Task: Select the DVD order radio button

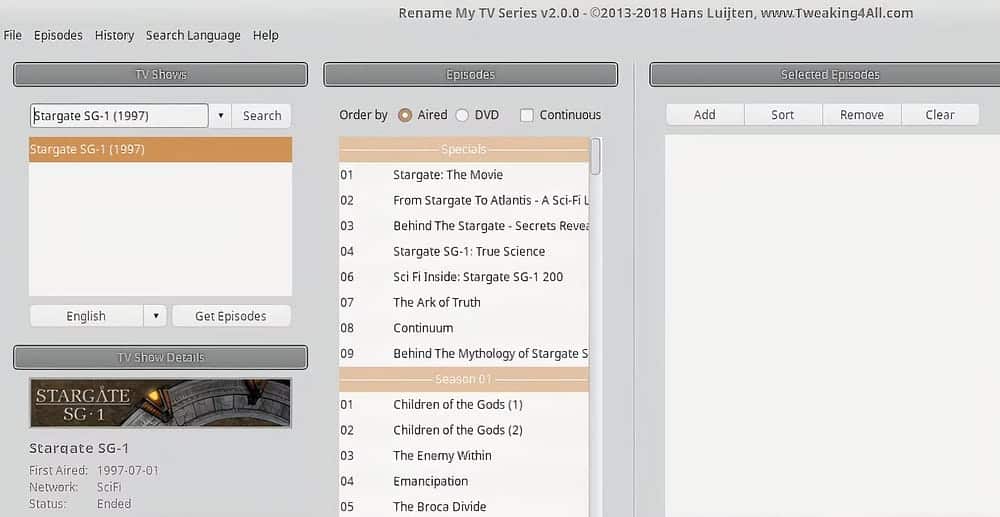Action: coord(462,115)
